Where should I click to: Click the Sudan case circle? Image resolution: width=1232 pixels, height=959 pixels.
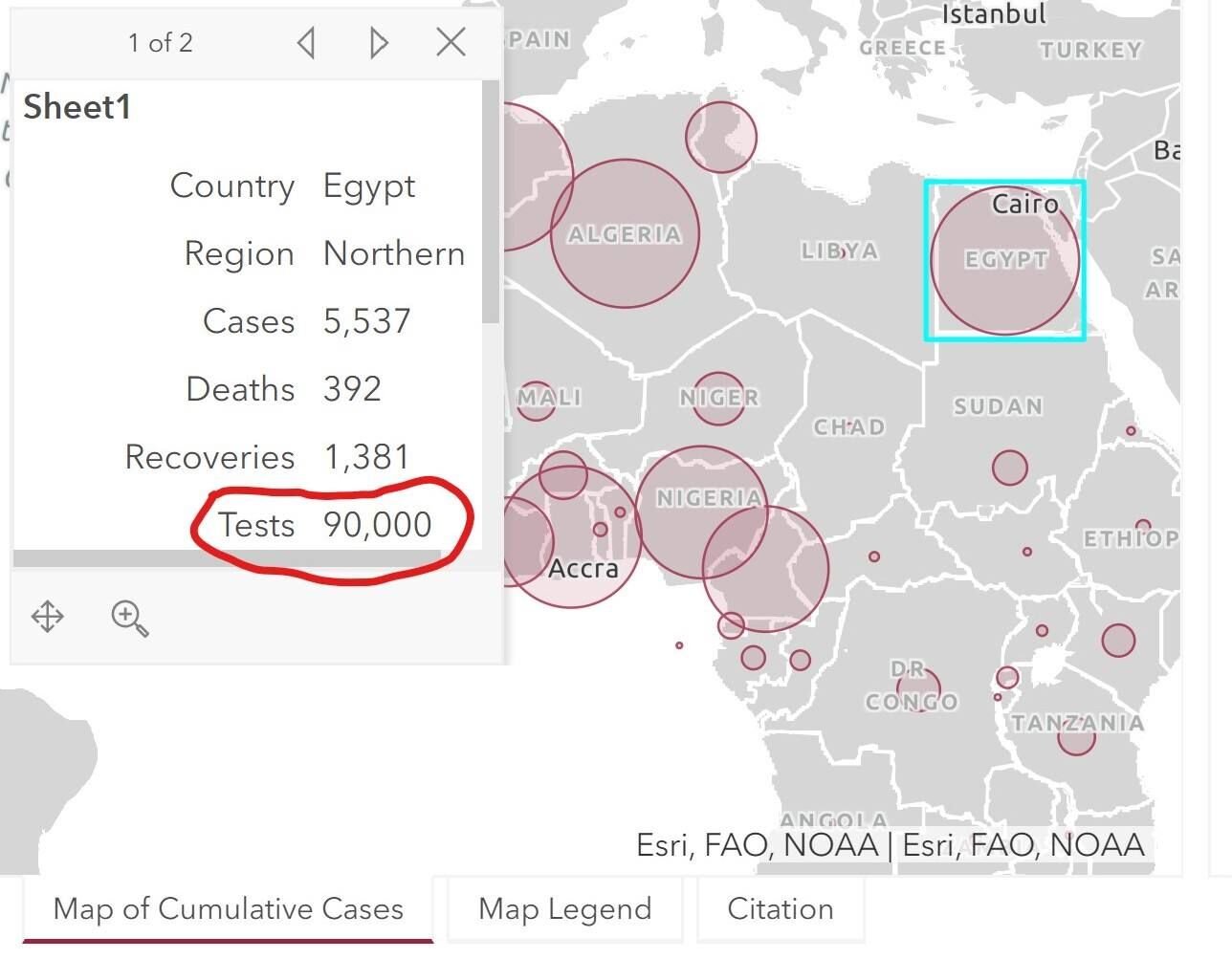click(1009, 468)
